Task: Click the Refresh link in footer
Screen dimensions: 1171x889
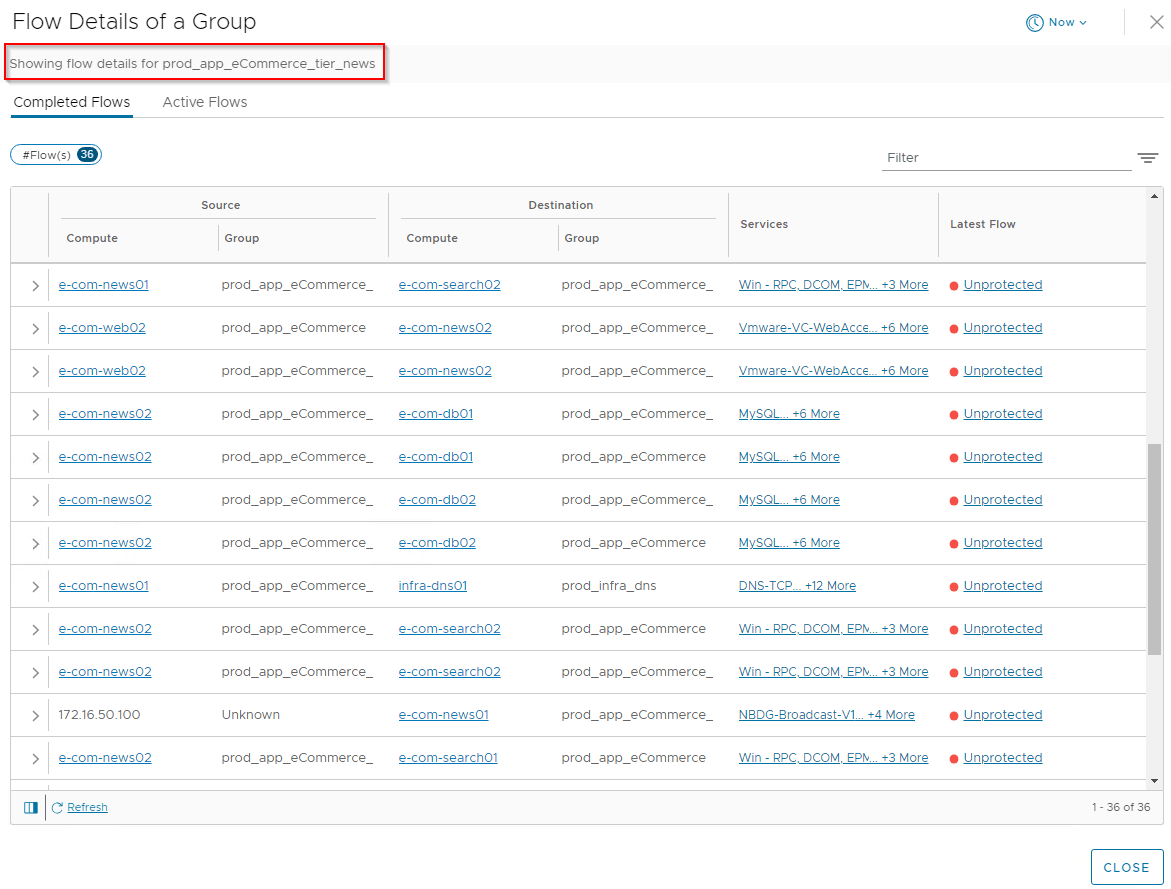Action: tap(87, 808)
